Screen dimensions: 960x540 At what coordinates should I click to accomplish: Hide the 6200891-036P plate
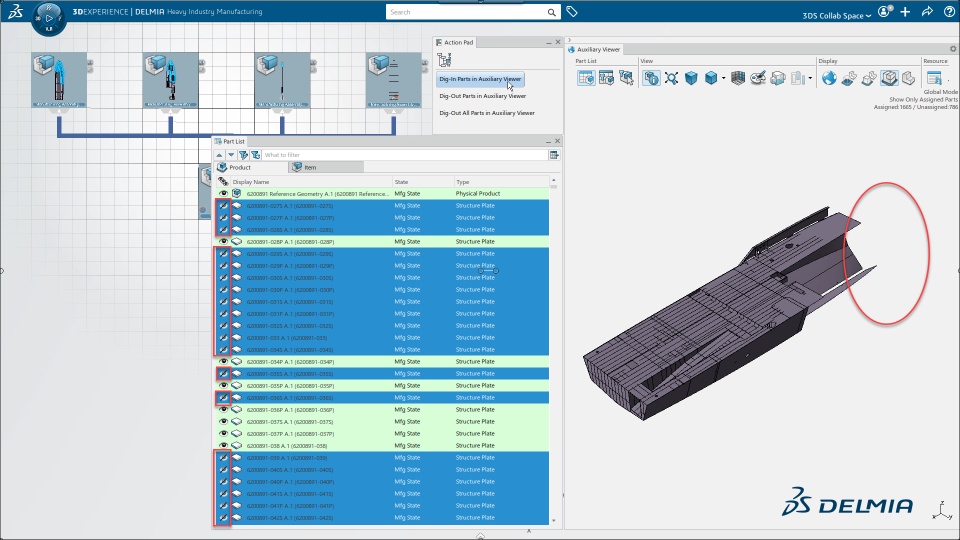click(x=223, y=410)
